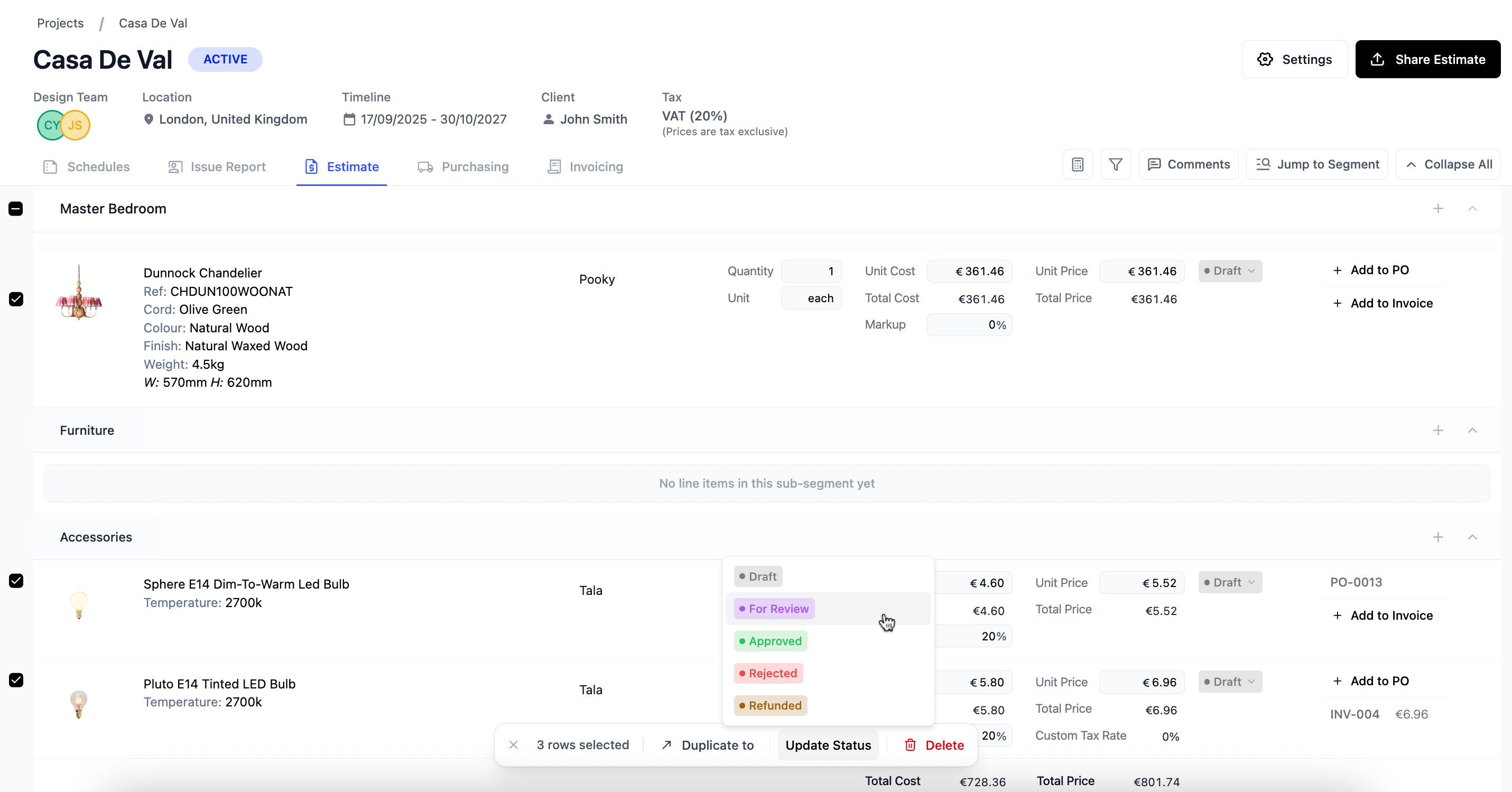Collapse the Accessories sub-segment chevron
The height and width of the screenshot is (792, 1512).
pos(1473,537)
